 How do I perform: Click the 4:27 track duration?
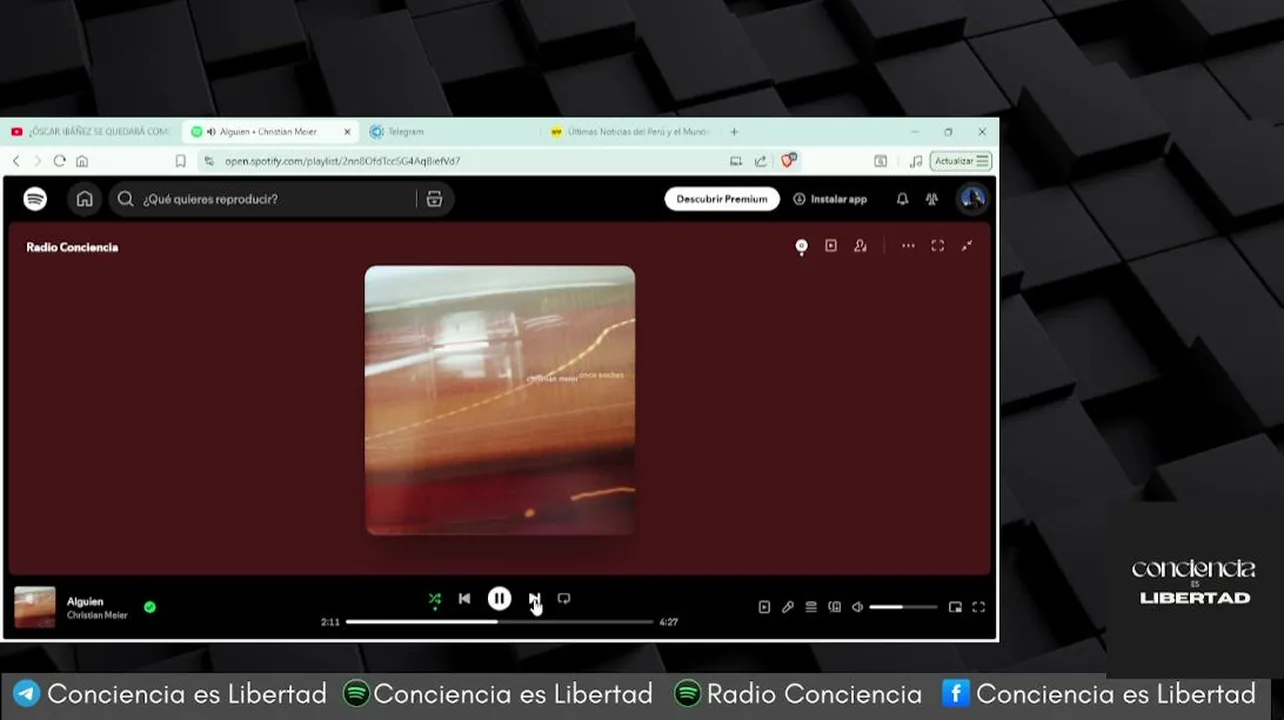[669, 622]
